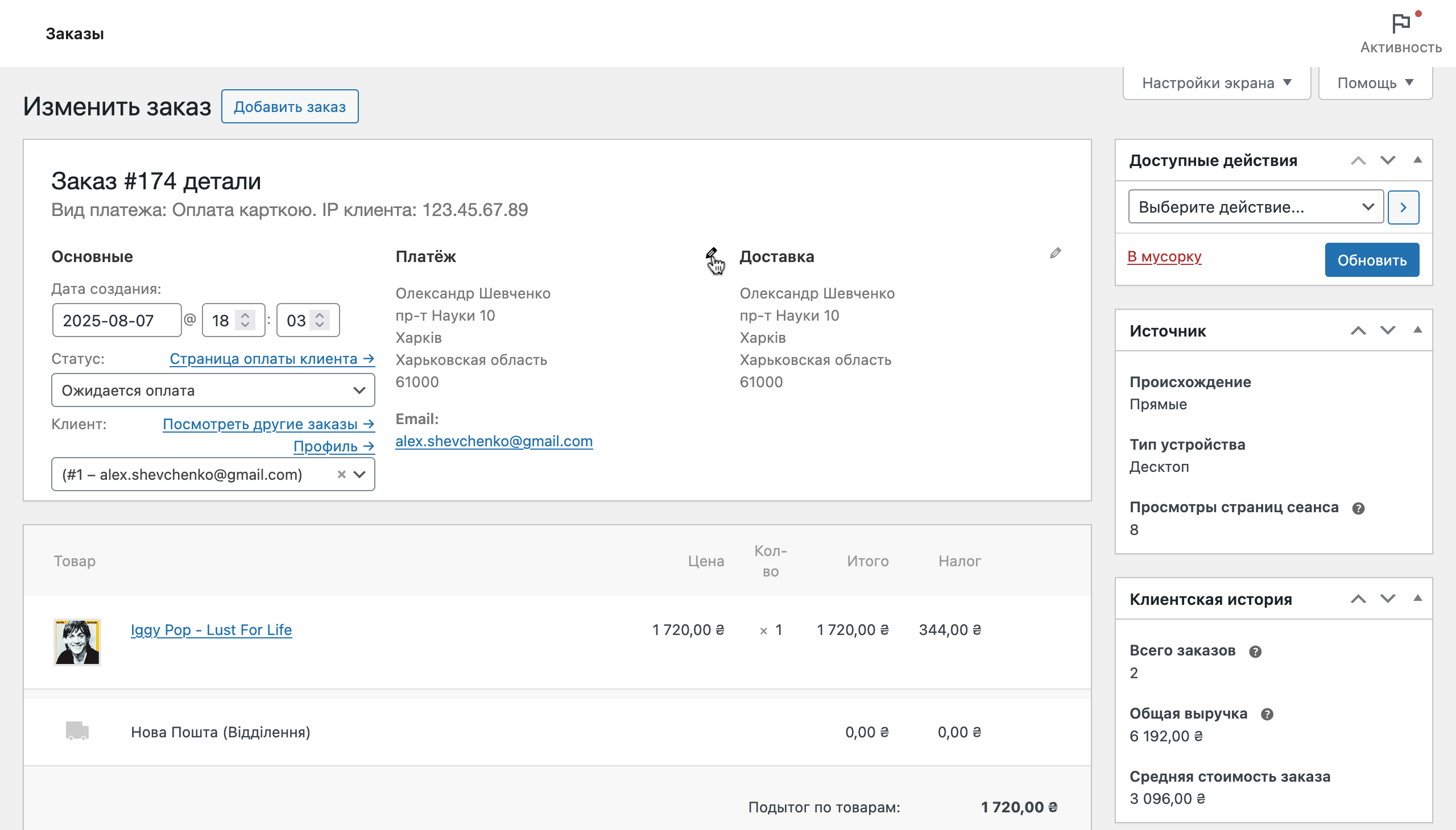Screen dimensions: 1456x830
Task: Move order to trash via В мусорку
Action: 1164,256
